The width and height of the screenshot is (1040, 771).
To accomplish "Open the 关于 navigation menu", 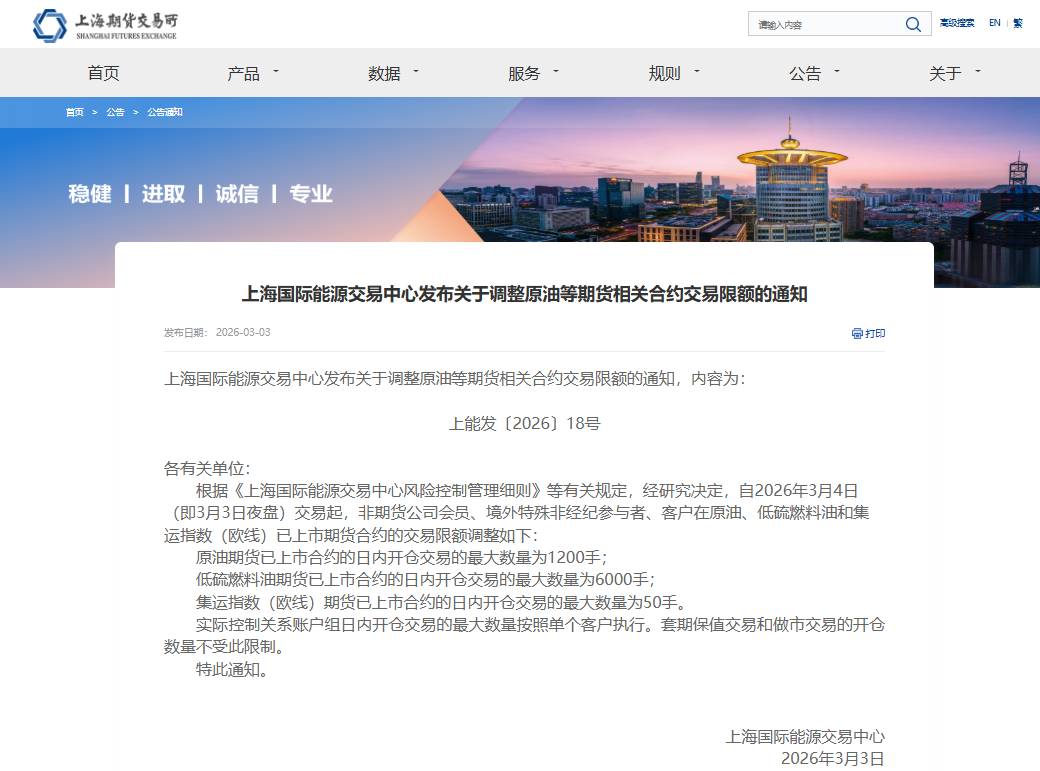I will click(x=945, y=73).
